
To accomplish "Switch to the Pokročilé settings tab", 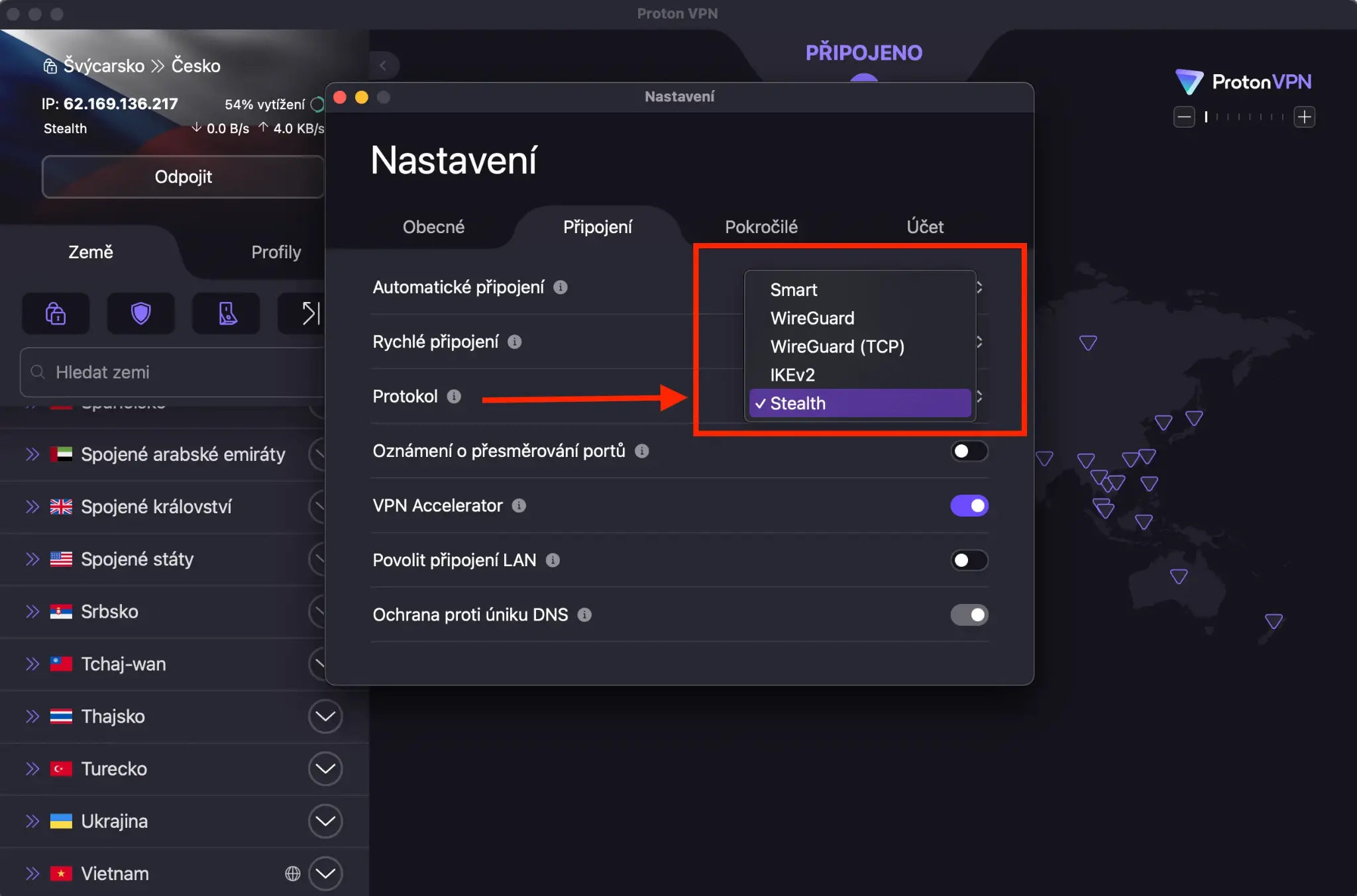I will (761, 227).
